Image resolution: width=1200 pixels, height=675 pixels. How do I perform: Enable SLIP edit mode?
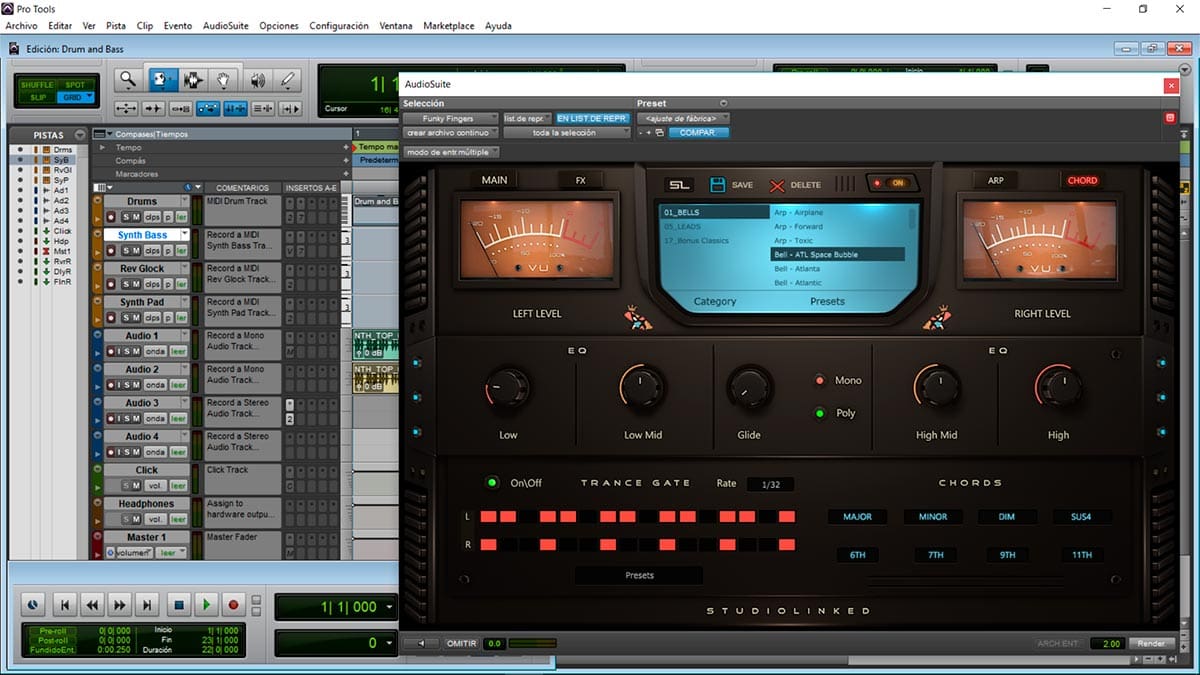click(x=38, y=97)
